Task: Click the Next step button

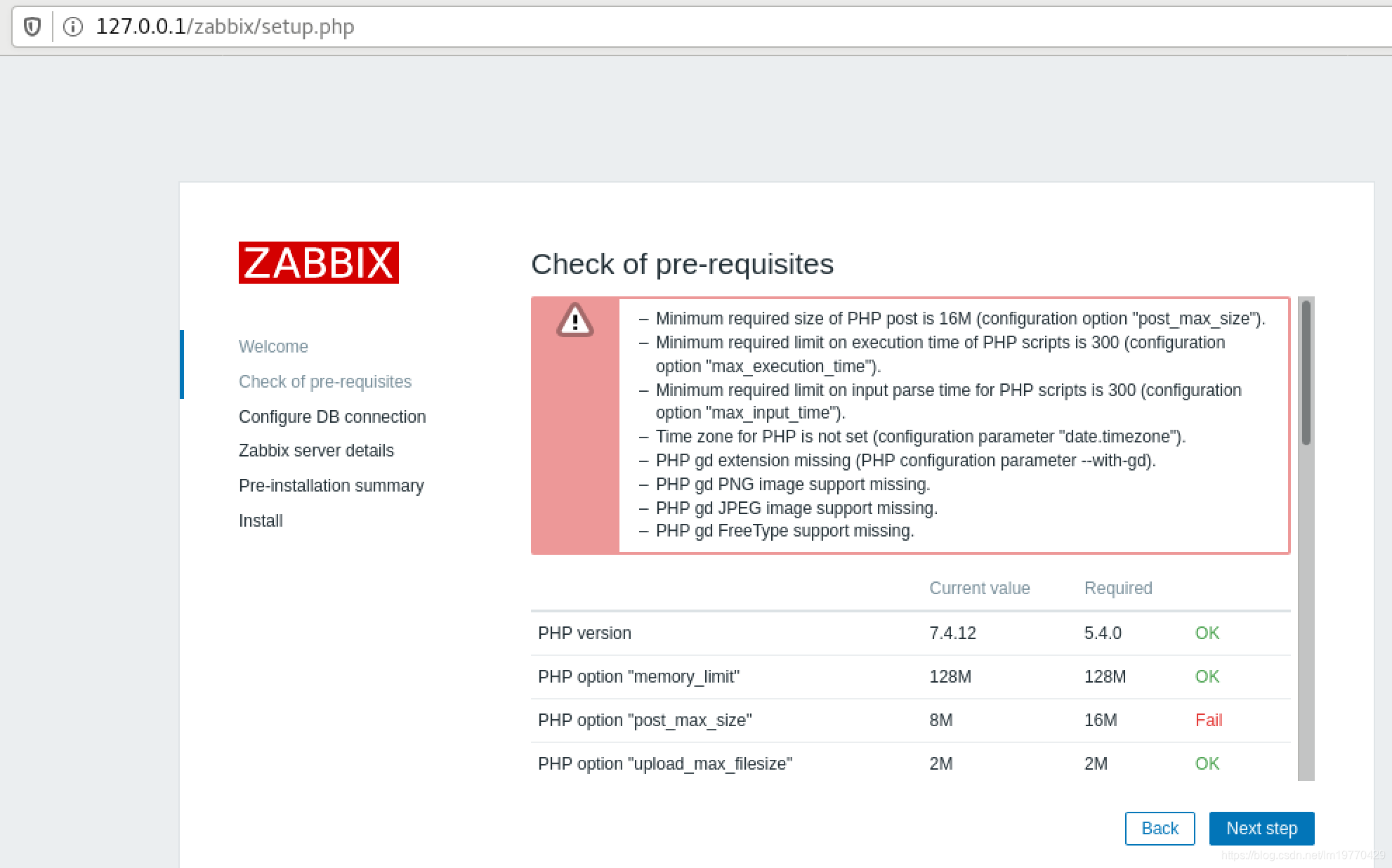Action: (1261, 829)
